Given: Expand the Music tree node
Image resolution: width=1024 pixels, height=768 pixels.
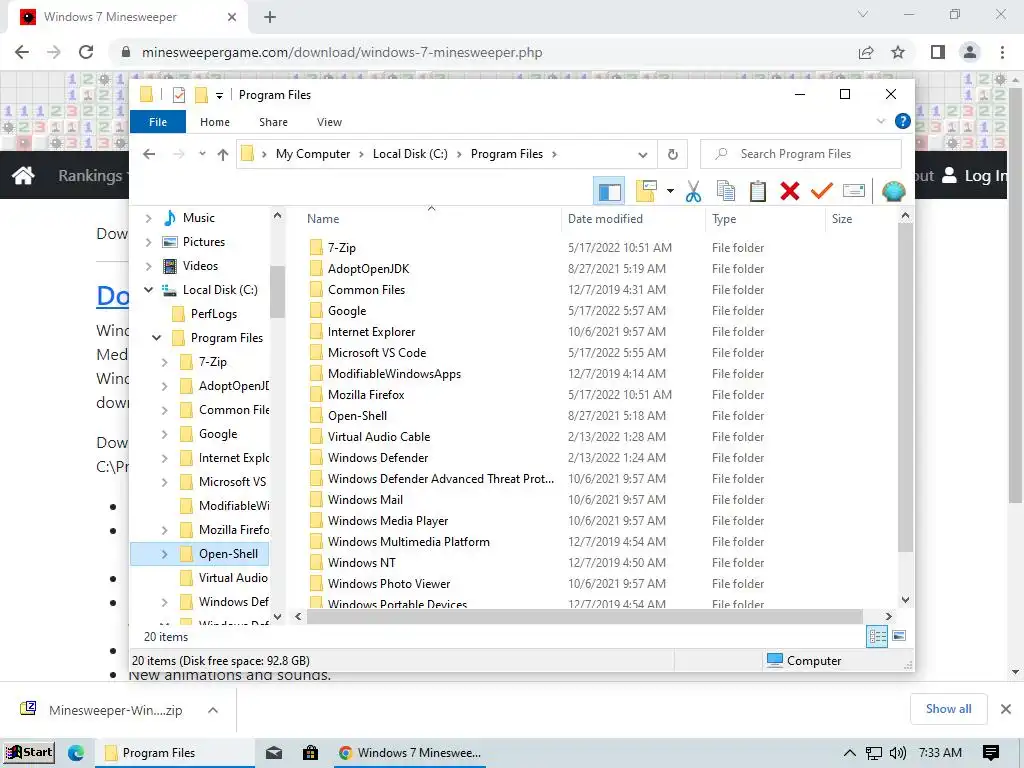Looking at the screenshot, I should (x=148, y=218).
